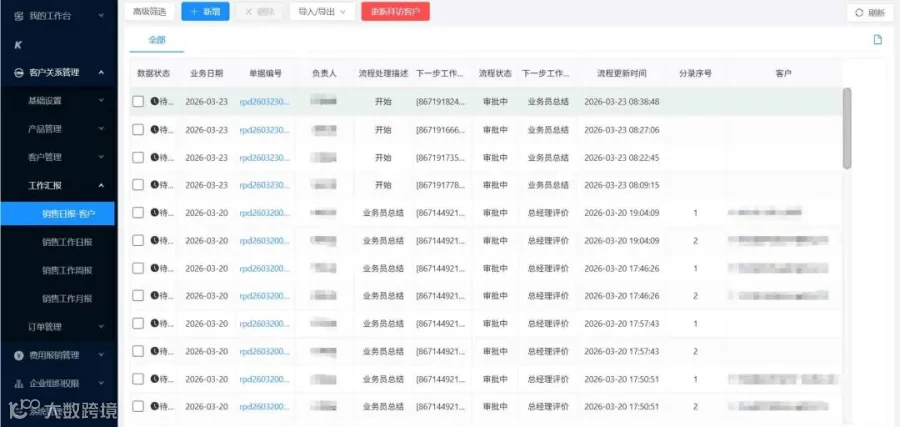
Task: Click the timestamp 2026-03-23 08:27:06
Action: pyautogui.click(x=622, y=130)
